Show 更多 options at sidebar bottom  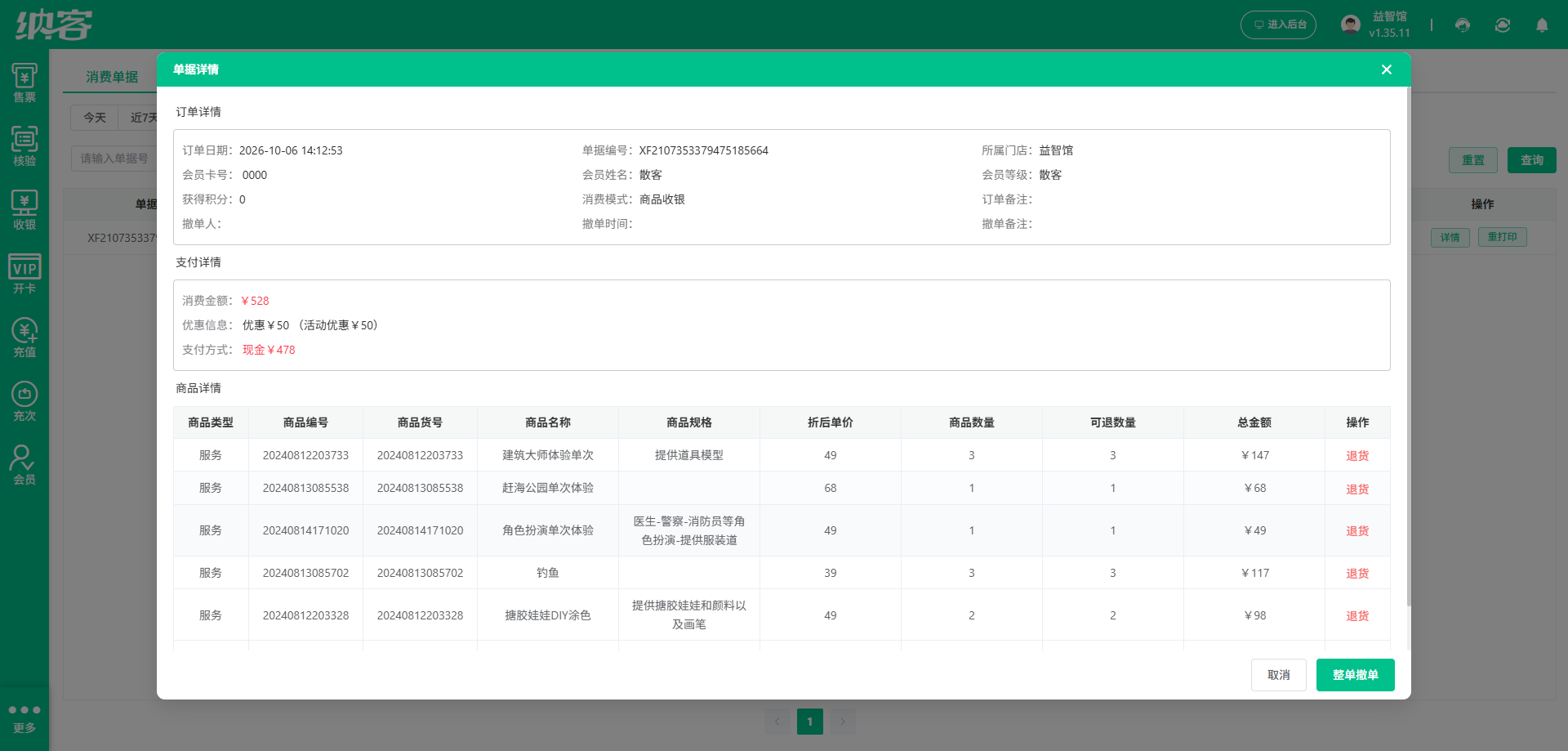coord(24,718)
